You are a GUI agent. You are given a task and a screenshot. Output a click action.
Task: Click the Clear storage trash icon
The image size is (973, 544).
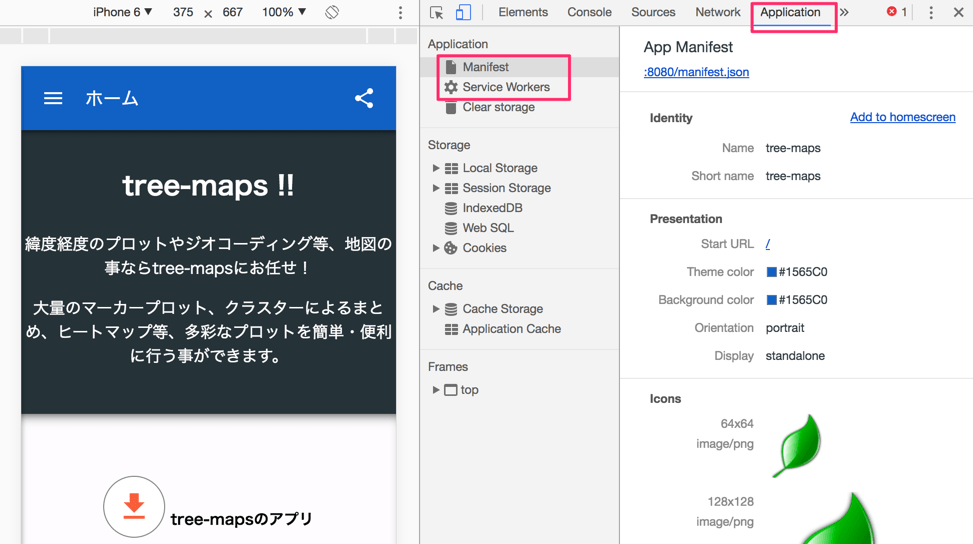tap(451, 107)
